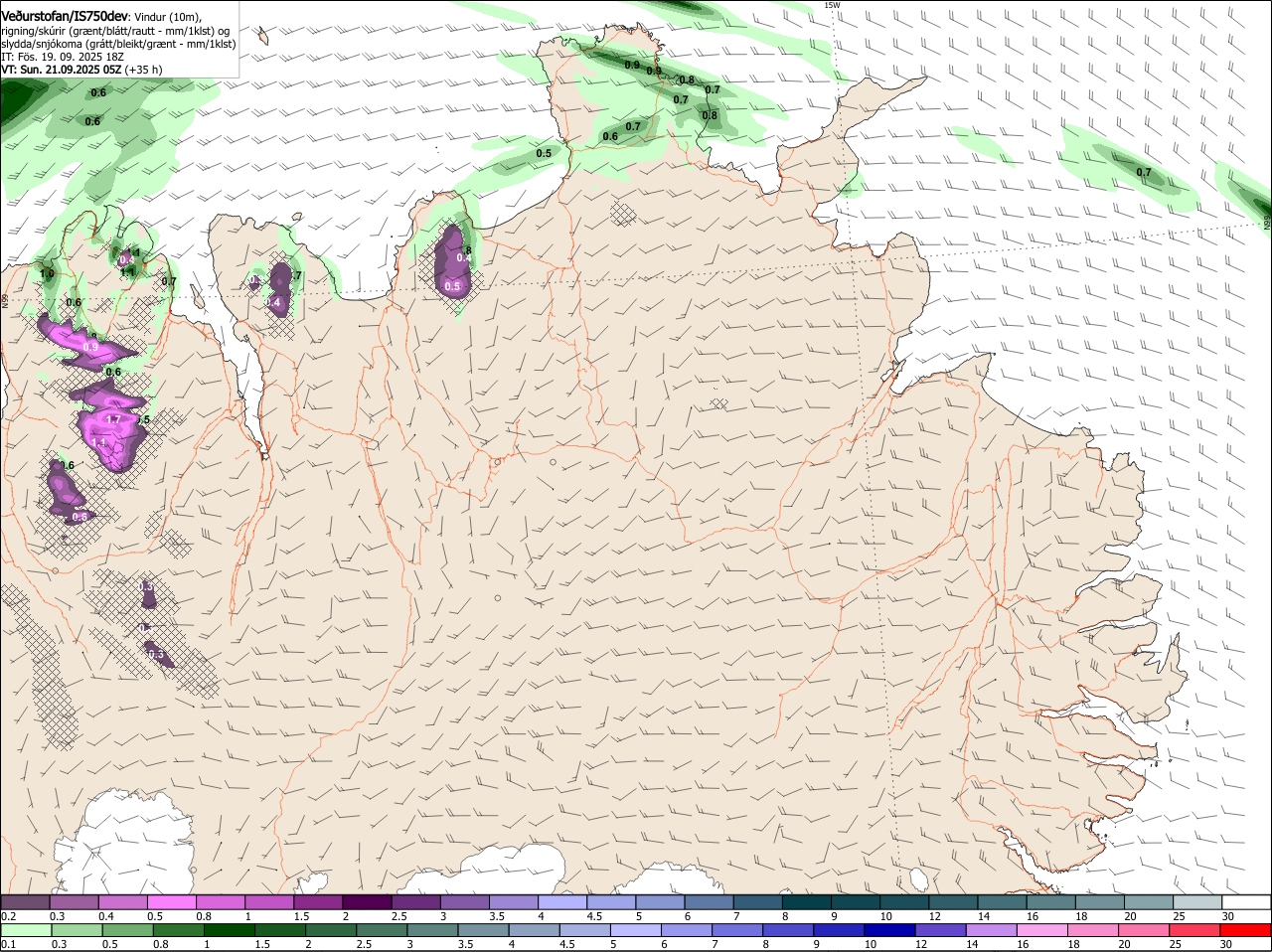Click the '0.1' label on rain legend
This screenshot has height=952, width=1272.
click(8, 944)
